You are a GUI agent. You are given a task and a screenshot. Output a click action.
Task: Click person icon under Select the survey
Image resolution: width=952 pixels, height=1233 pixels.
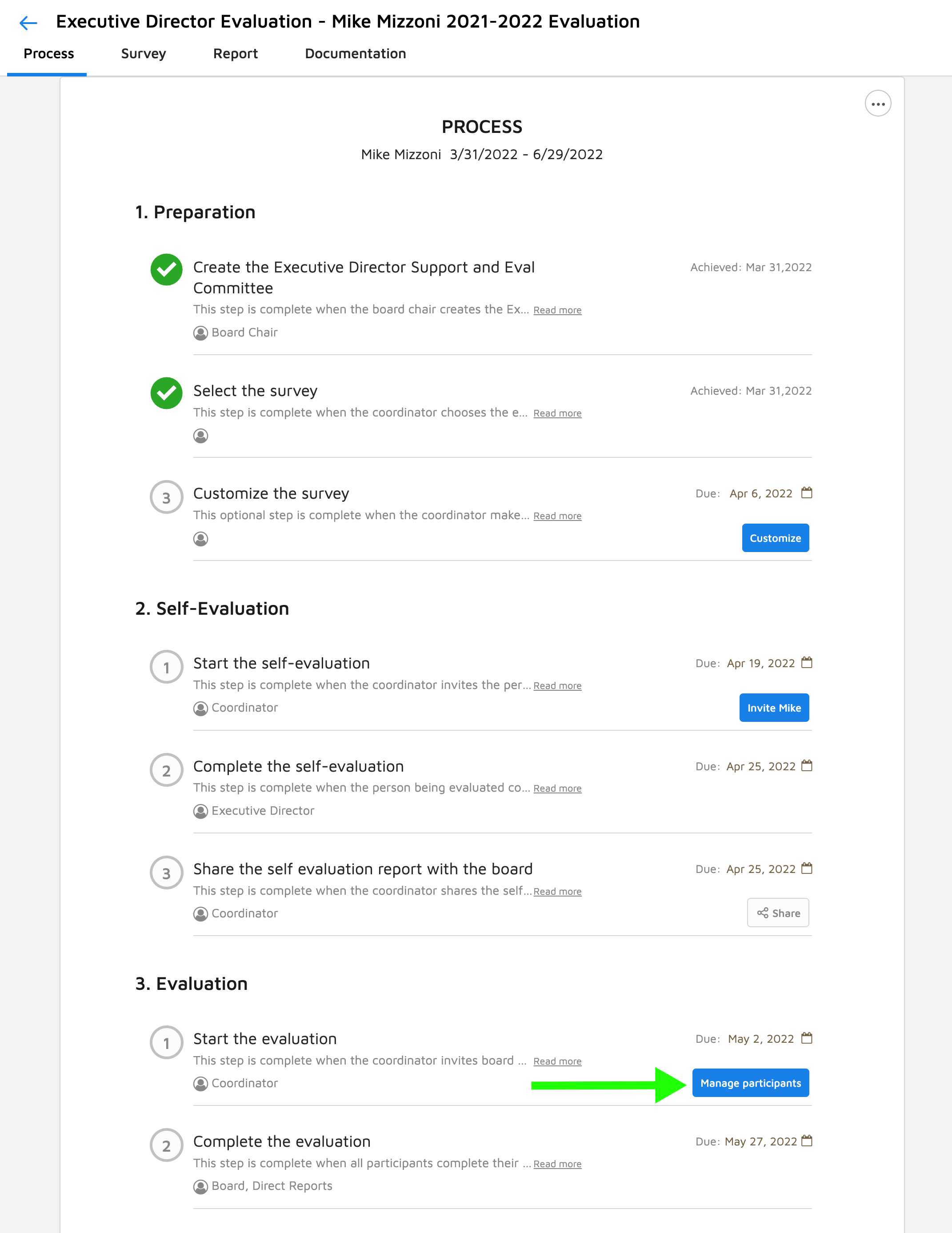pos(200,436)
